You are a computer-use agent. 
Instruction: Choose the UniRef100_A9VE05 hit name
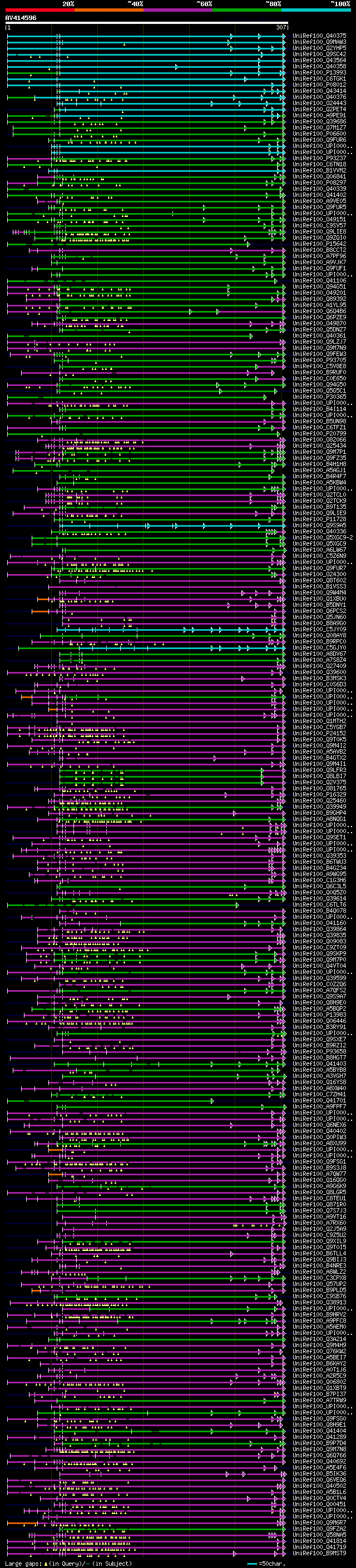pyautogui.click(x=319, y=201)
